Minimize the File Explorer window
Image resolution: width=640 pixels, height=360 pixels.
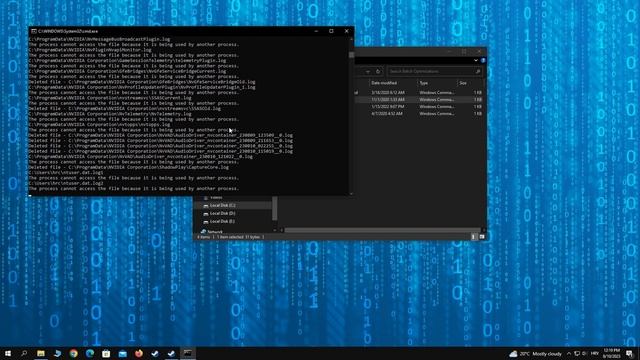[x=449, y=51]
